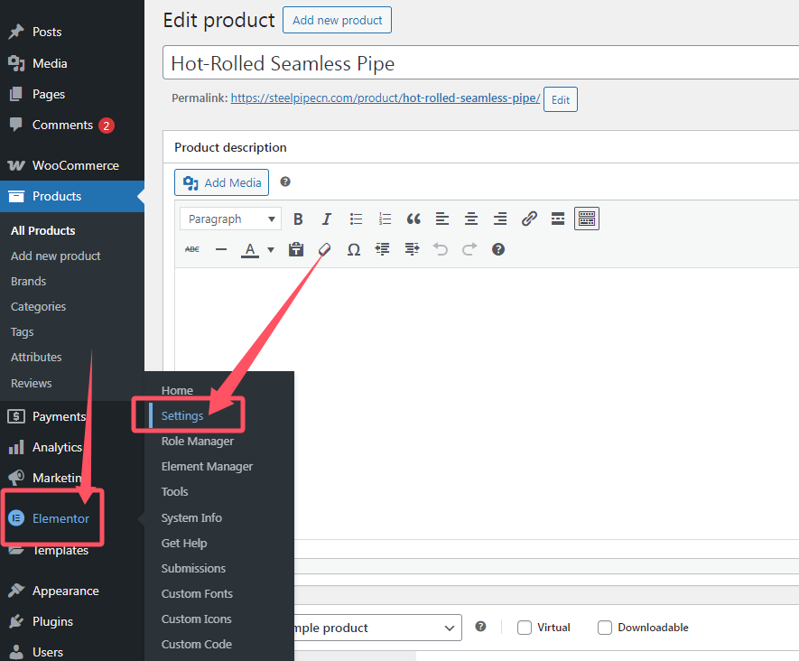Open Elementor menu in sidebar

pyautogui.click(x=61, y=518)
